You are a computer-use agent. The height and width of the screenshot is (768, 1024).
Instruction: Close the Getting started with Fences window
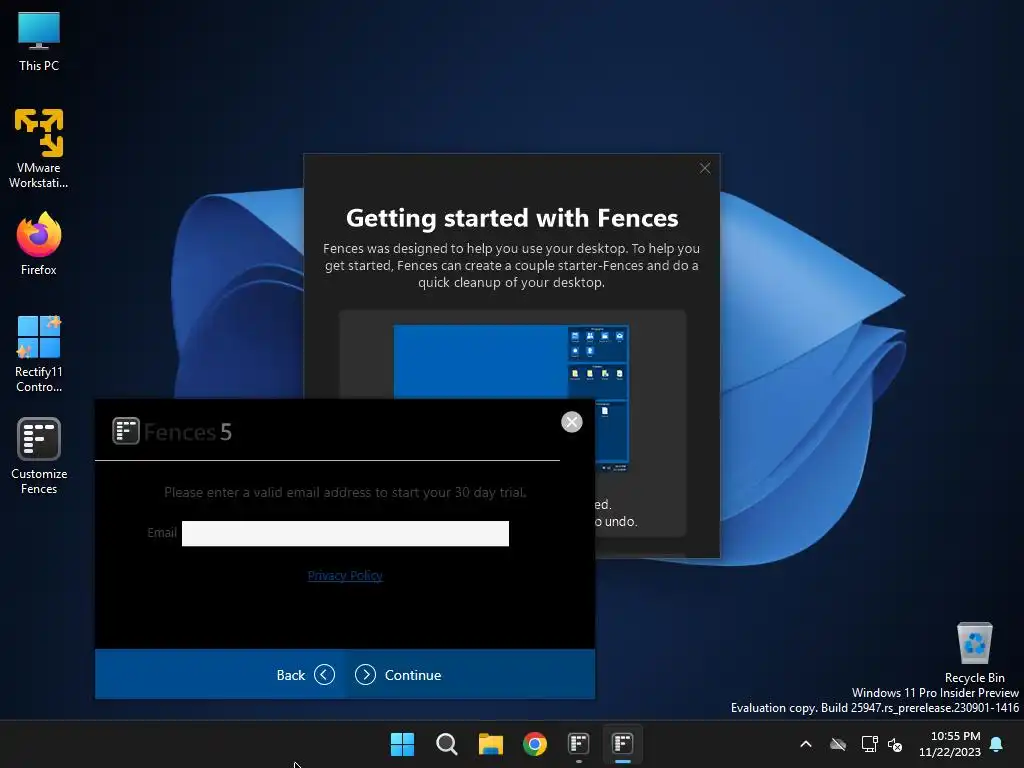point(705,168)
